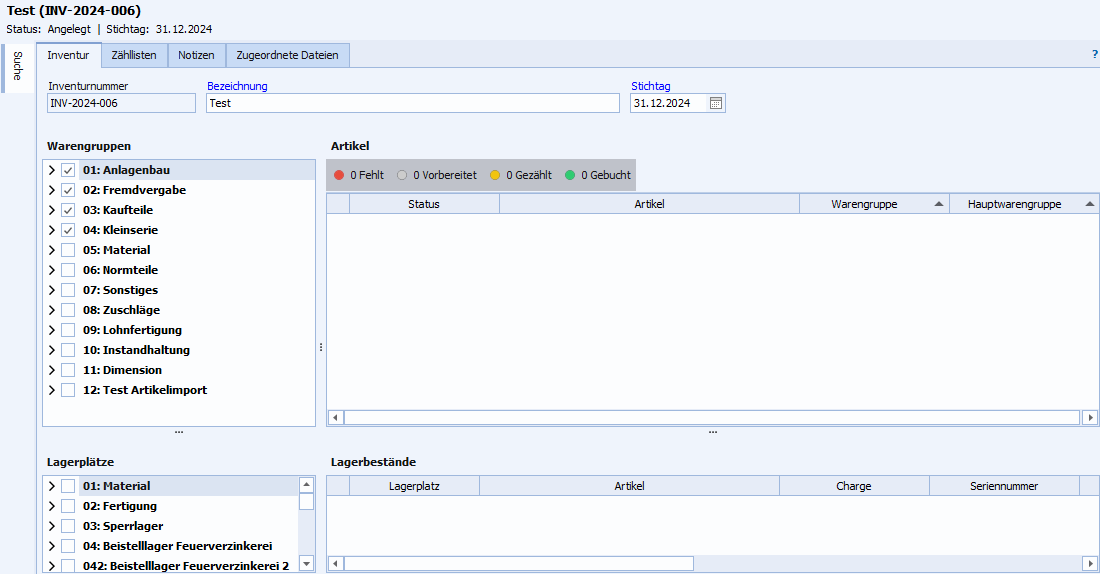Sort by Warengruppe column arrow
This screenshot has height=574, width=1100.
(939, 204)
